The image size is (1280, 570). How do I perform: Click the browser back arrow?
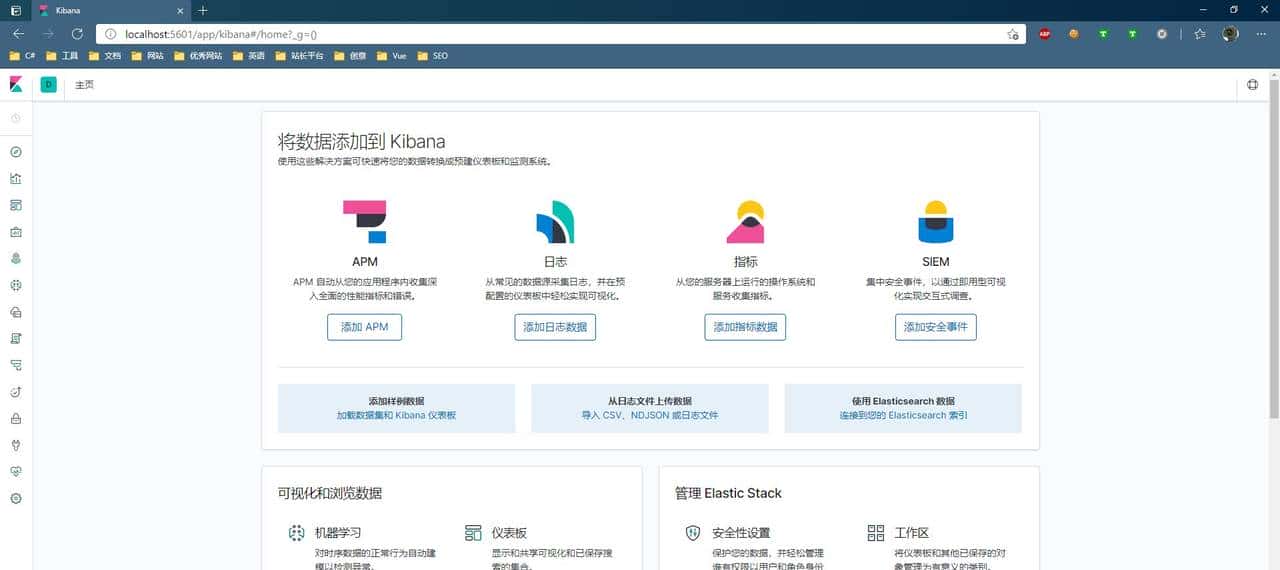pyautogui.click(x=19, y=33)
